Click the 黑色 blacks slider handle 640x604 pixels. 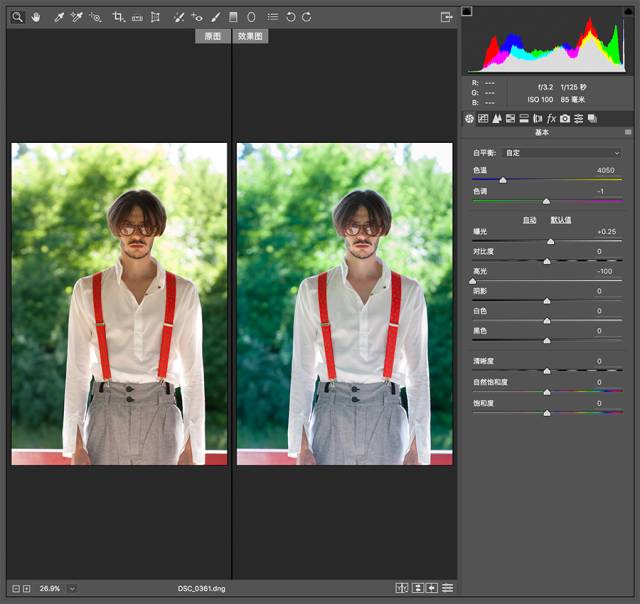tap(547, 341)
